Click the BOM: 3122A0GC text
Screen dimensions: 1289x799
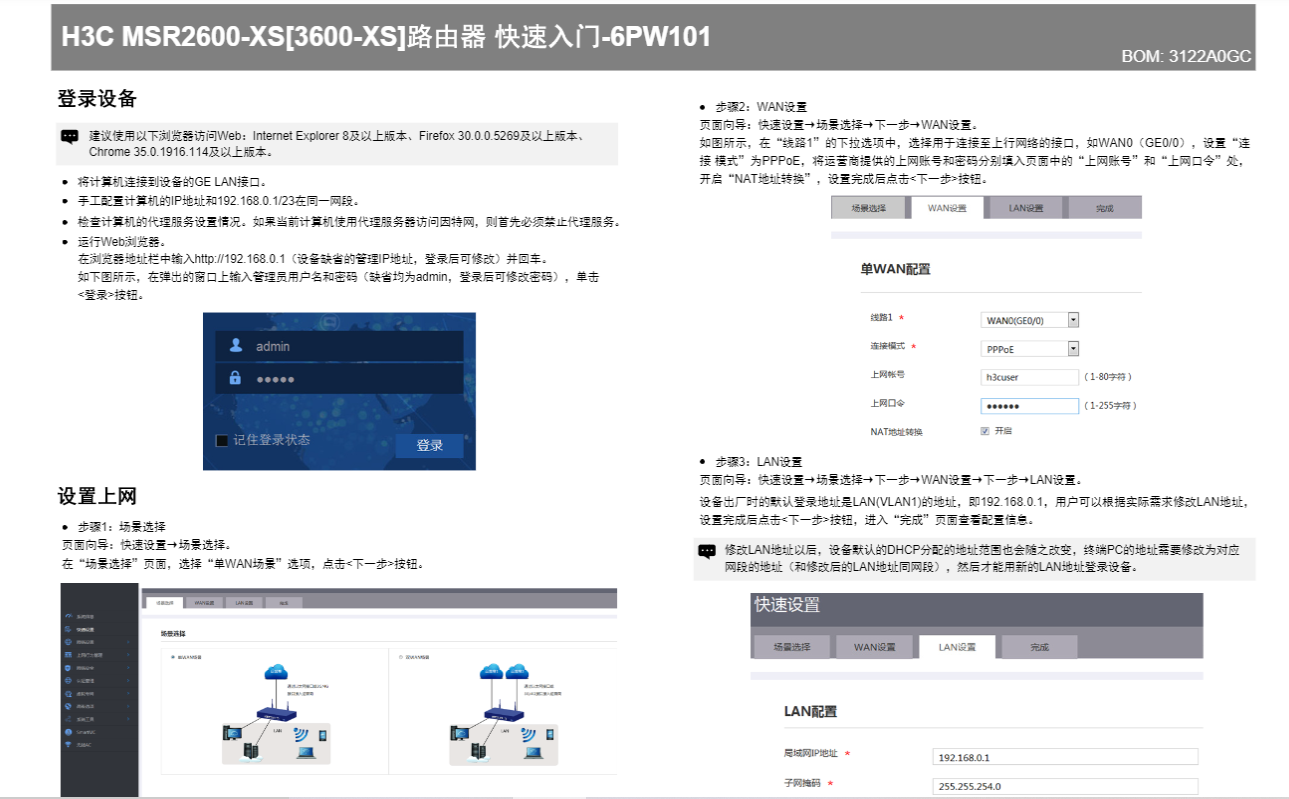pyautogui.click(x=1186, y=57)
